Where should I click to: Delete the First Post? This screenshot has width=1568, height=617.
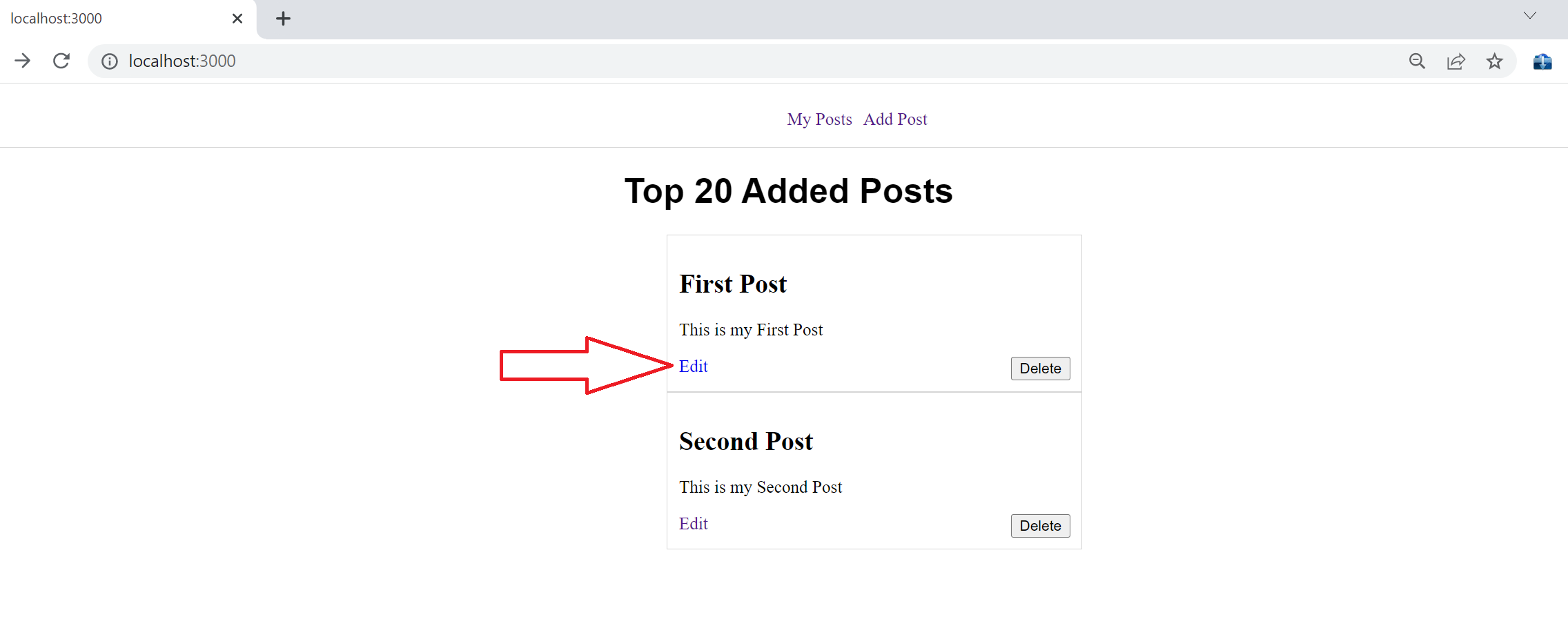(x=1040, y=369)
